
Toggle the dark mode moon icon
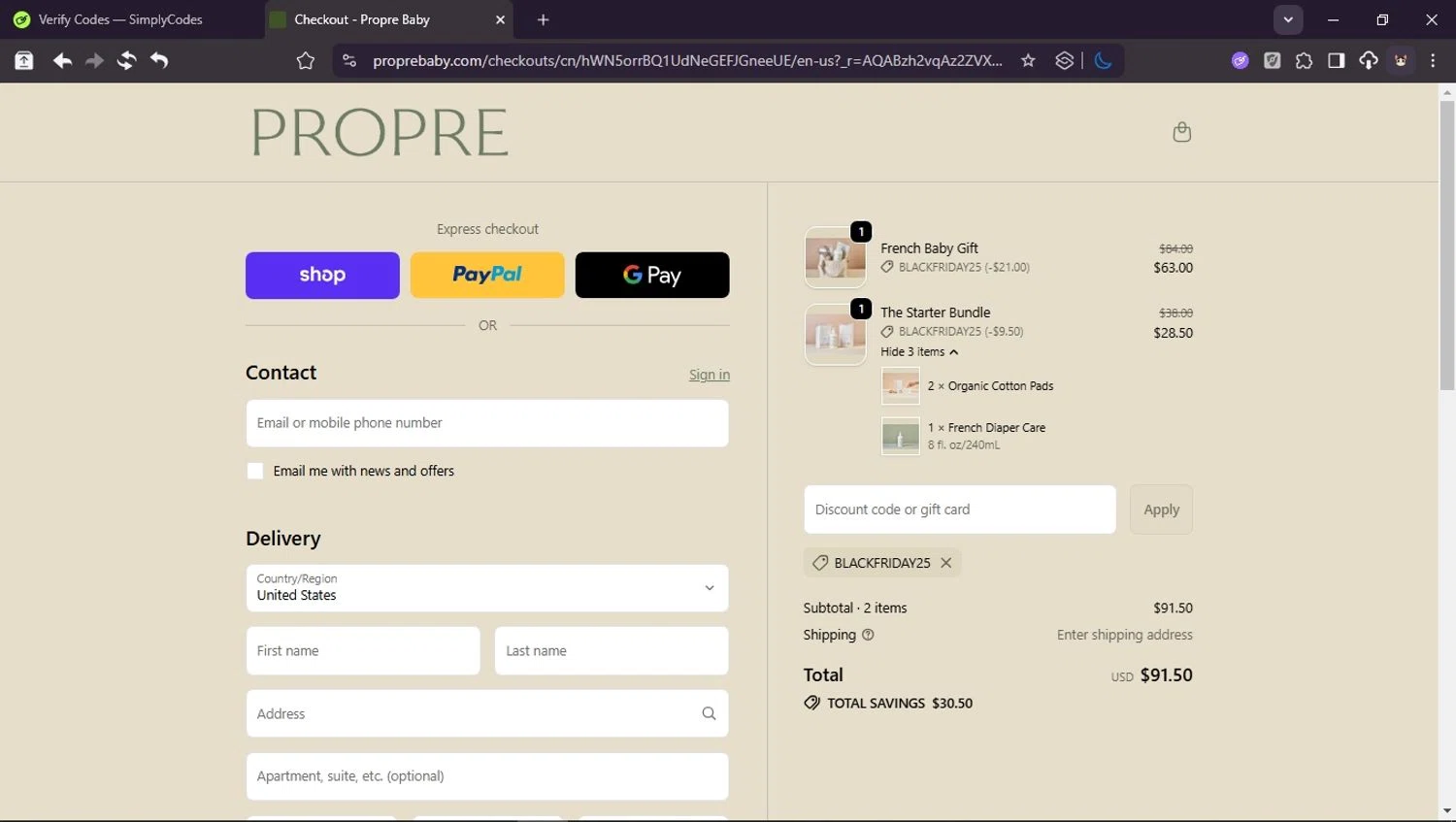[x=1103, y=60]
